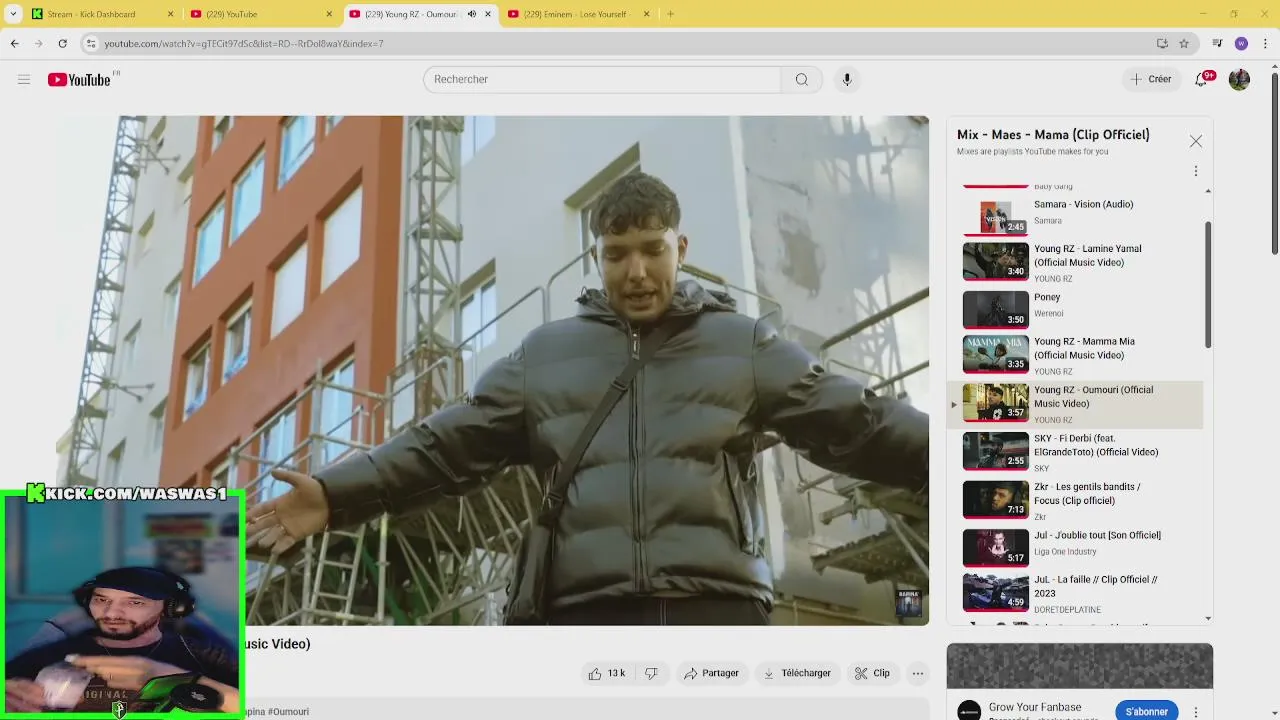Click the Clip scissors button
This screenshot has height=720, width=1280.
coord(872,673)
